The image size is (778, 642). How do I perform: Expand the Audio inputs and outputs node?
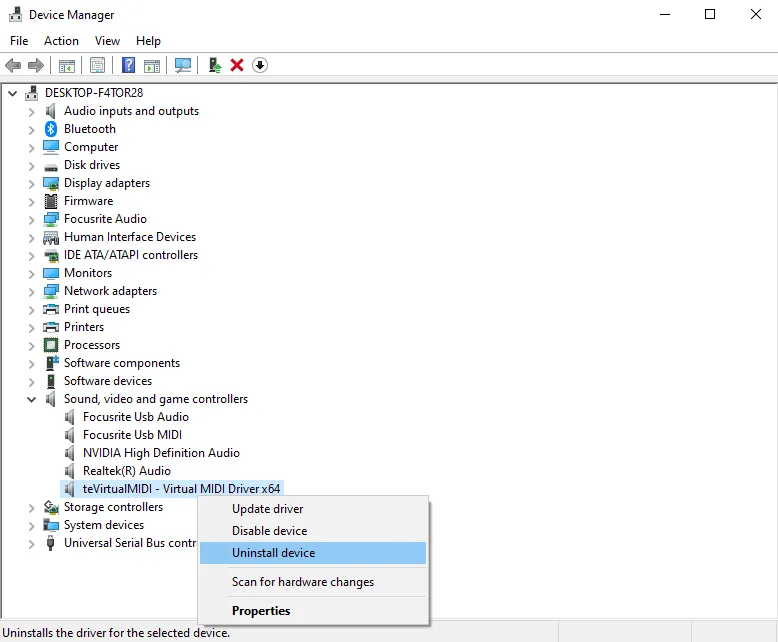pyautogui.click(x=31, y=111)
